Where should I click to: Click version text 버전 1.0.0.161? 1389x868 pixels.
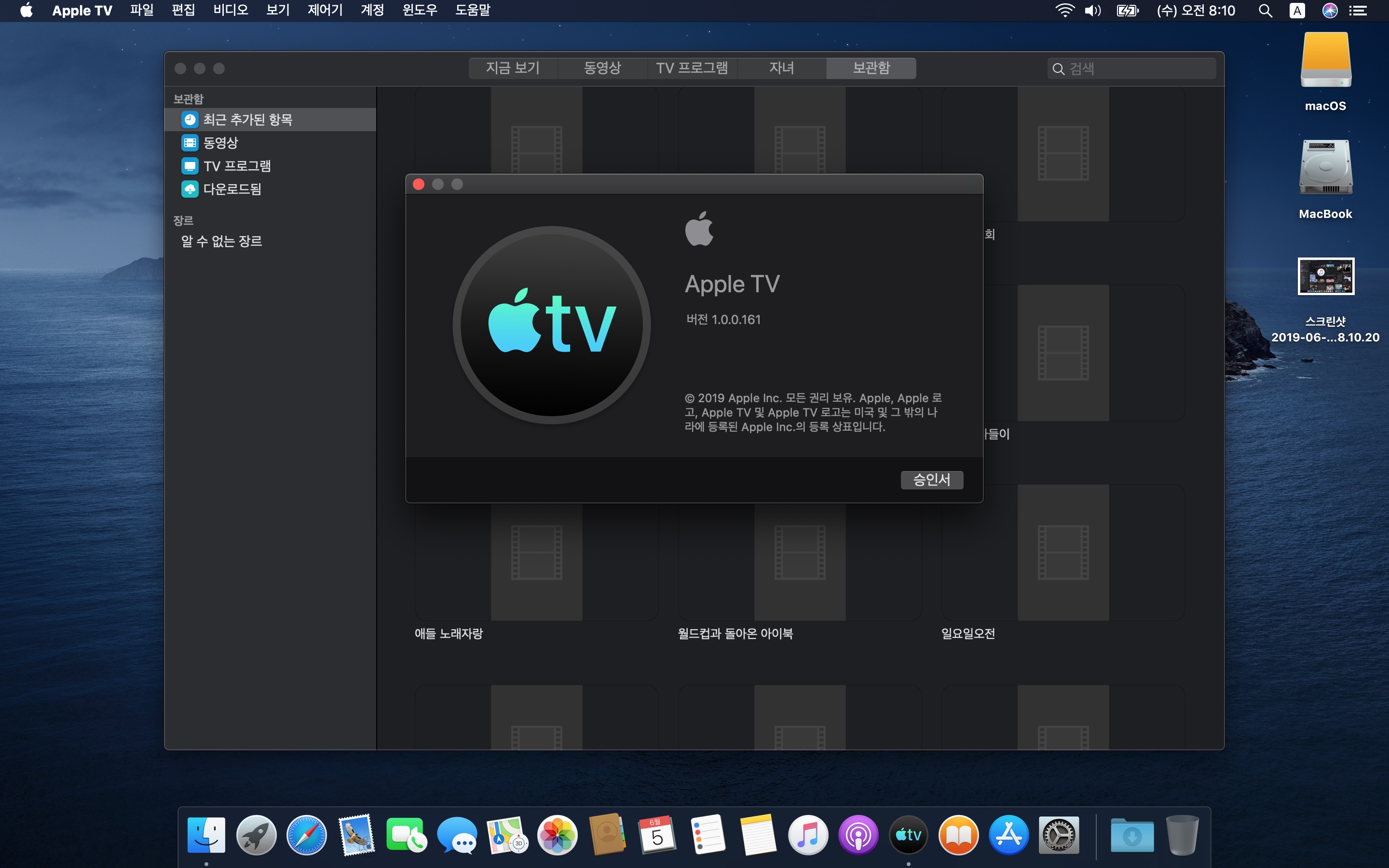click(723, 320)
